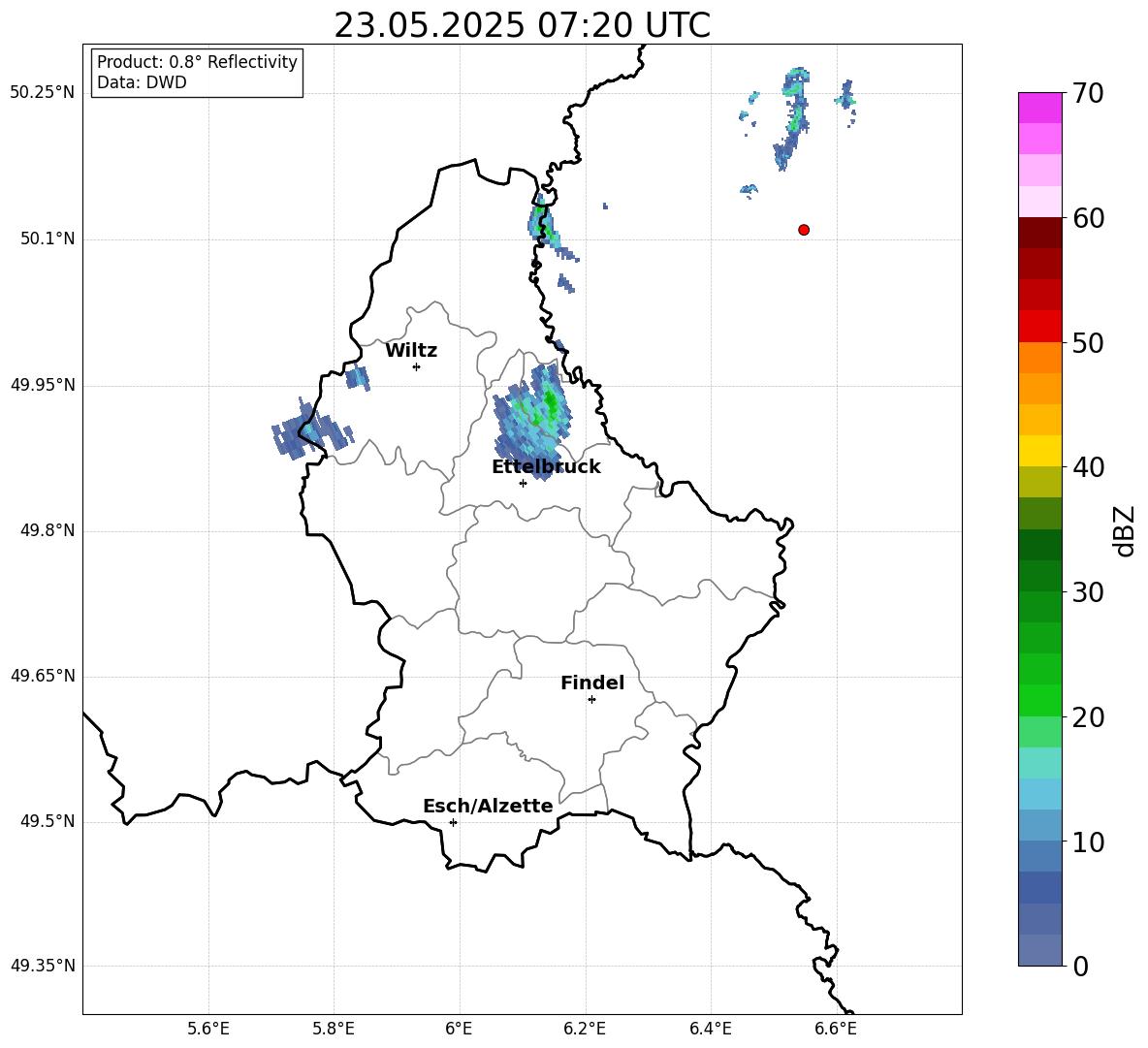This screenshot has width=1148, height=1048.
Task: Click the 5.6°E longitude label
Action: coord(208,1029)
